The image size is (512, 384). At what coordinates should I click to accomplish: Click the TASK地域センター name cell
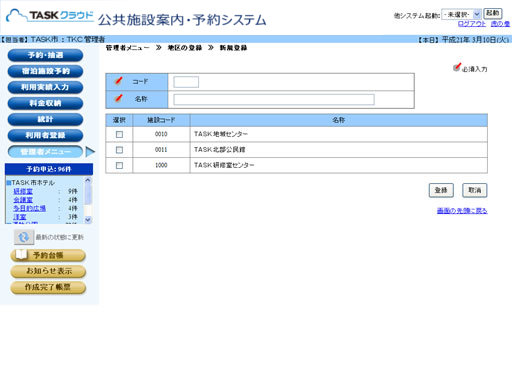[x=339, y=134]
